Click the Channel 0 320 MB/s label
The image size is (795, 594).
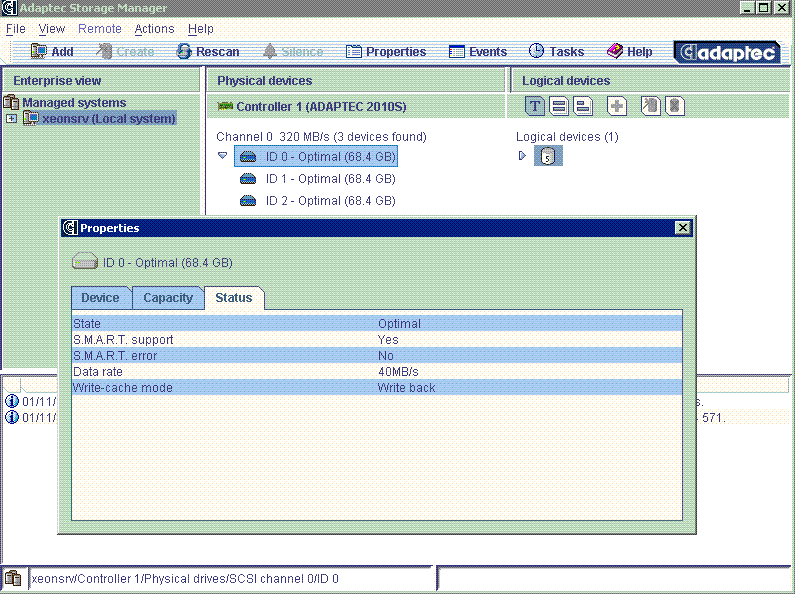[321, 137]
